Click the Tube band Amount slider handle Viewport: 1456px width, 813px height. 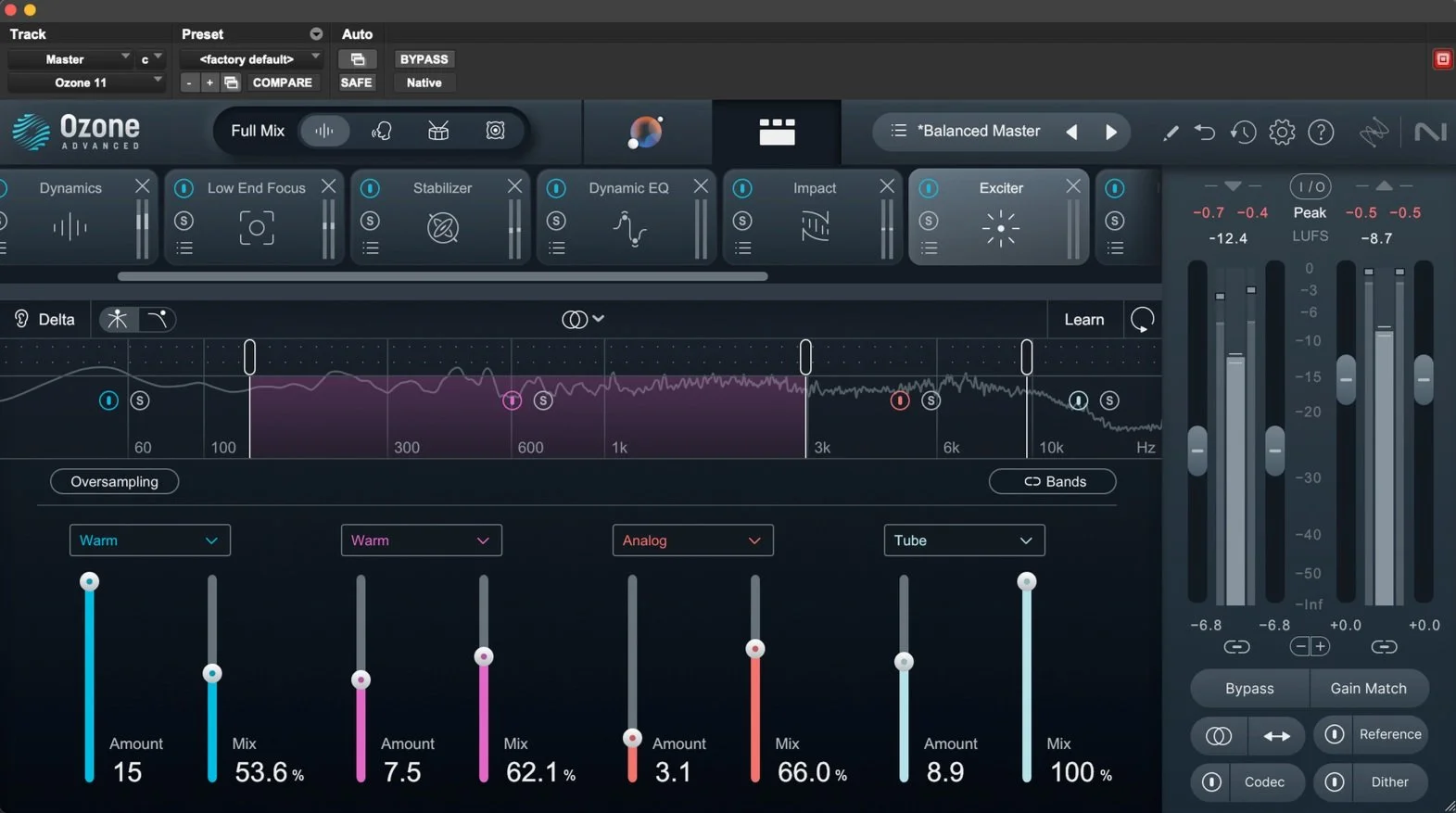coord(904,662)
